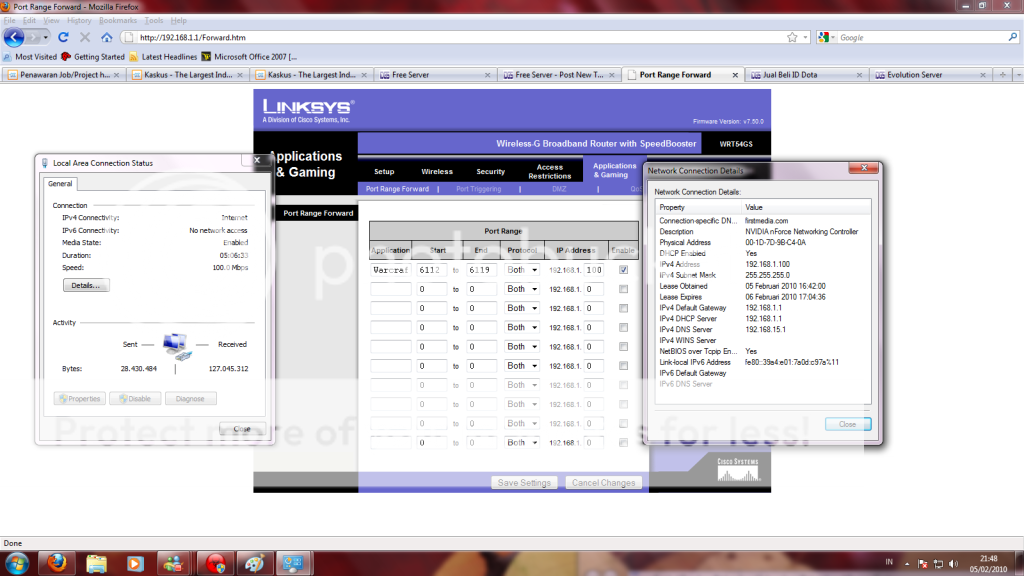Click the page icon beside the URL
The height and width of the screenshot is (576, 1024).
pos(129,37)
